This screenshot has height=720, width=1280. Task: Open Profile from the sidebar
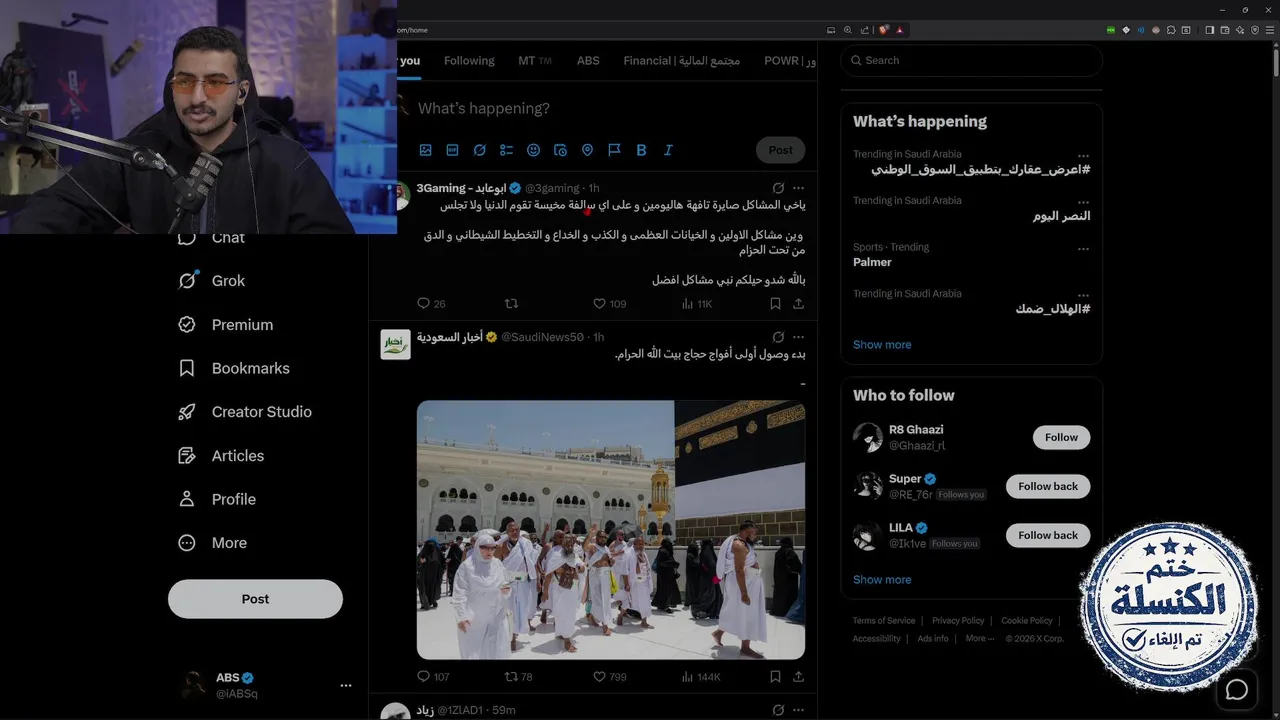point(217,499)
